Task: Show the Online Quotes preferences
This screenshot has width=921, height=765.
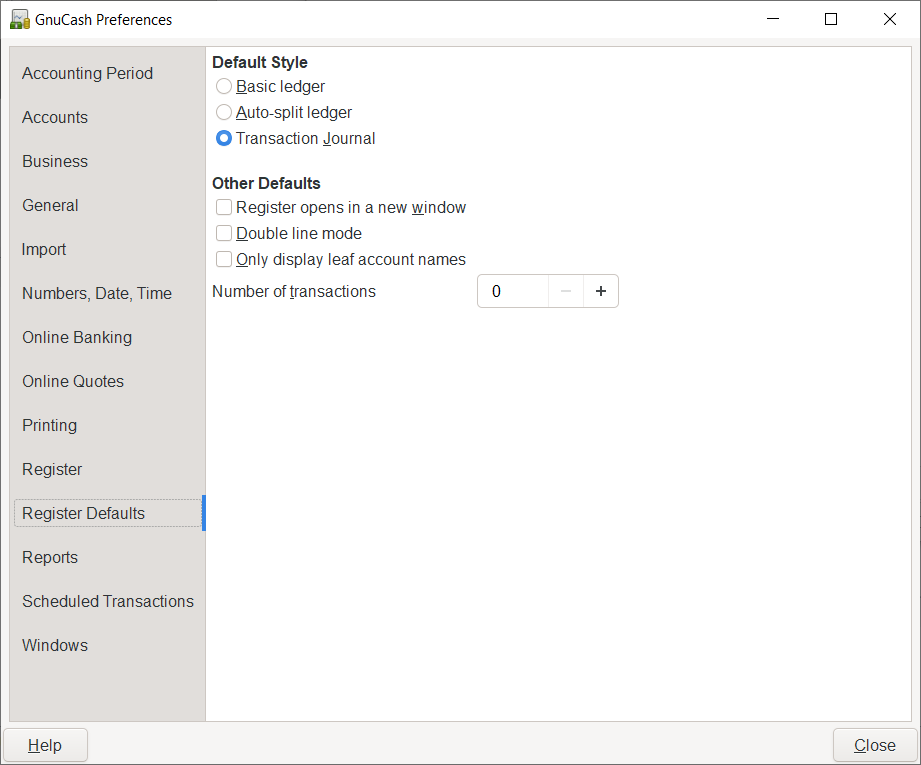Action: coord(73,381)
